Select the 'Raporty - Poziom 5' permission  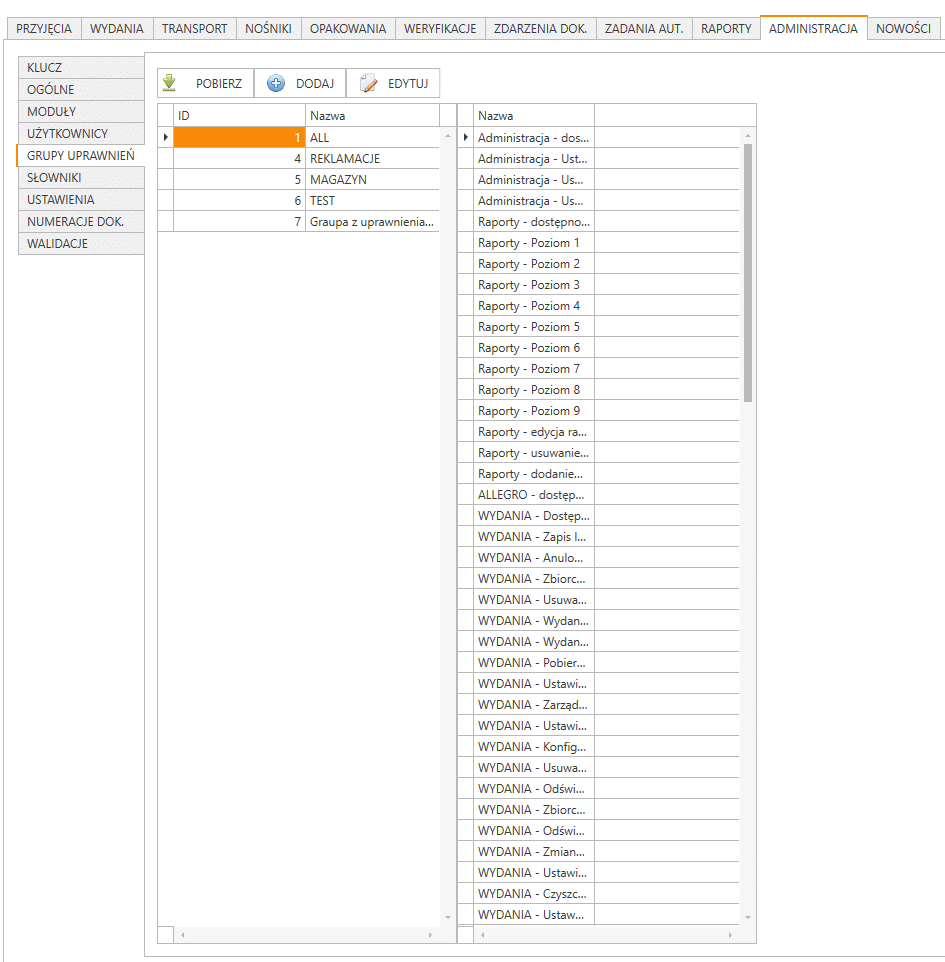[599, 326]
